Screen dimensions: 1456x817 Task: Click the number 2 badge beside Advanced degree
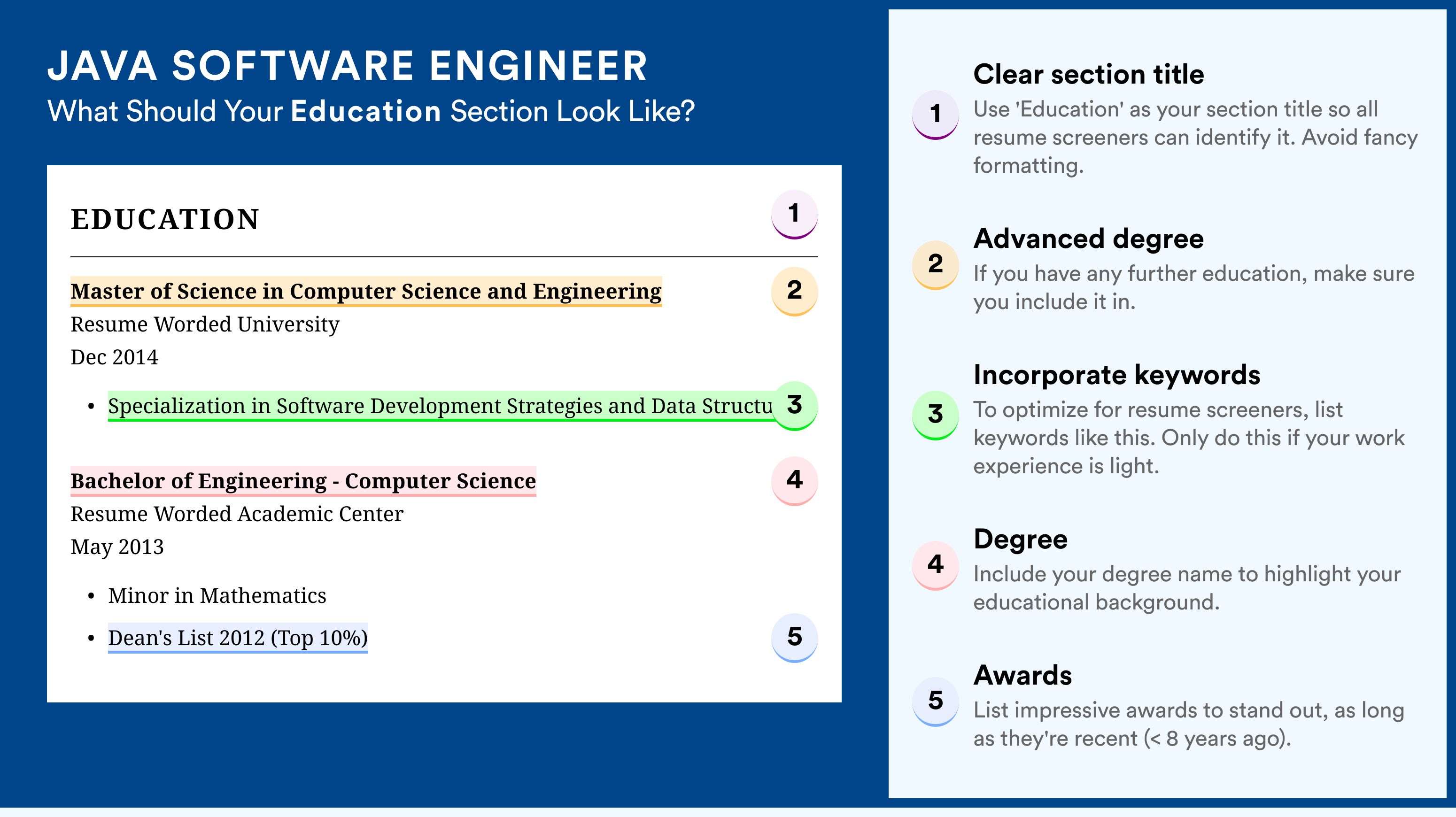[x=936, y=265]
